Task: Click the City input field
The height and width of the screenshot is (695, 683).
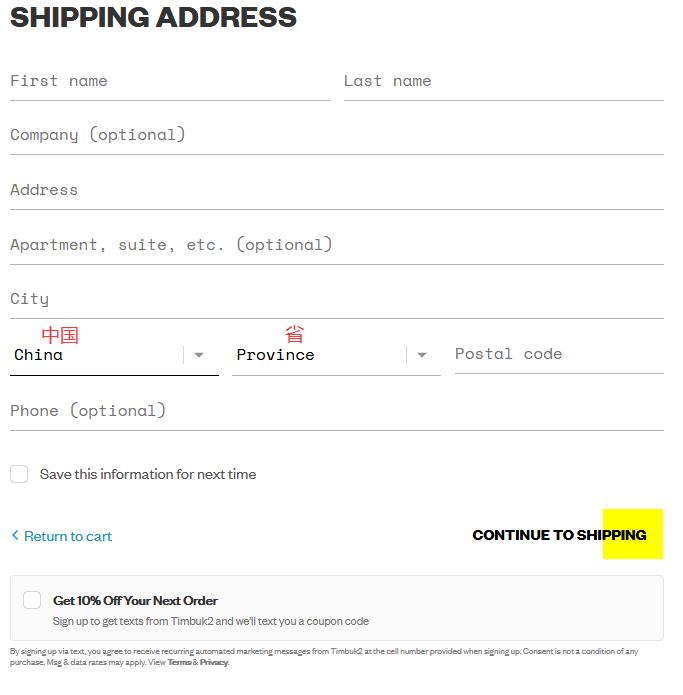Action: (x=336, y=299)
